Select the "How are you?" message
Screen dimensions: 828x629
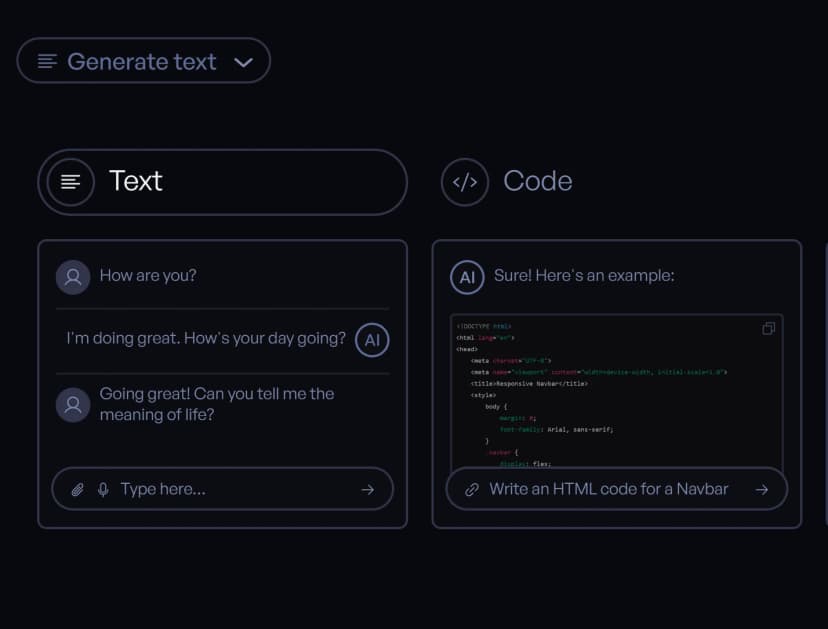tap(148, 277)
